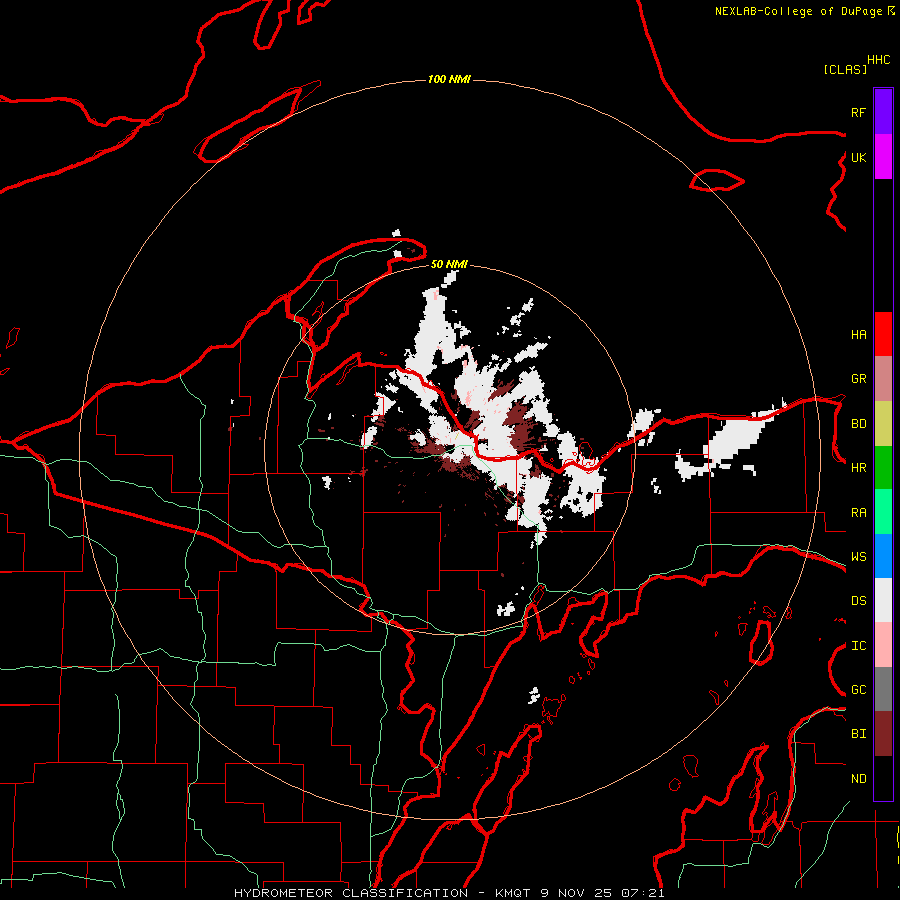The width and height of the screenshot is (900, 900).
Task: Click the GC legend label
Action: point(858,690)
